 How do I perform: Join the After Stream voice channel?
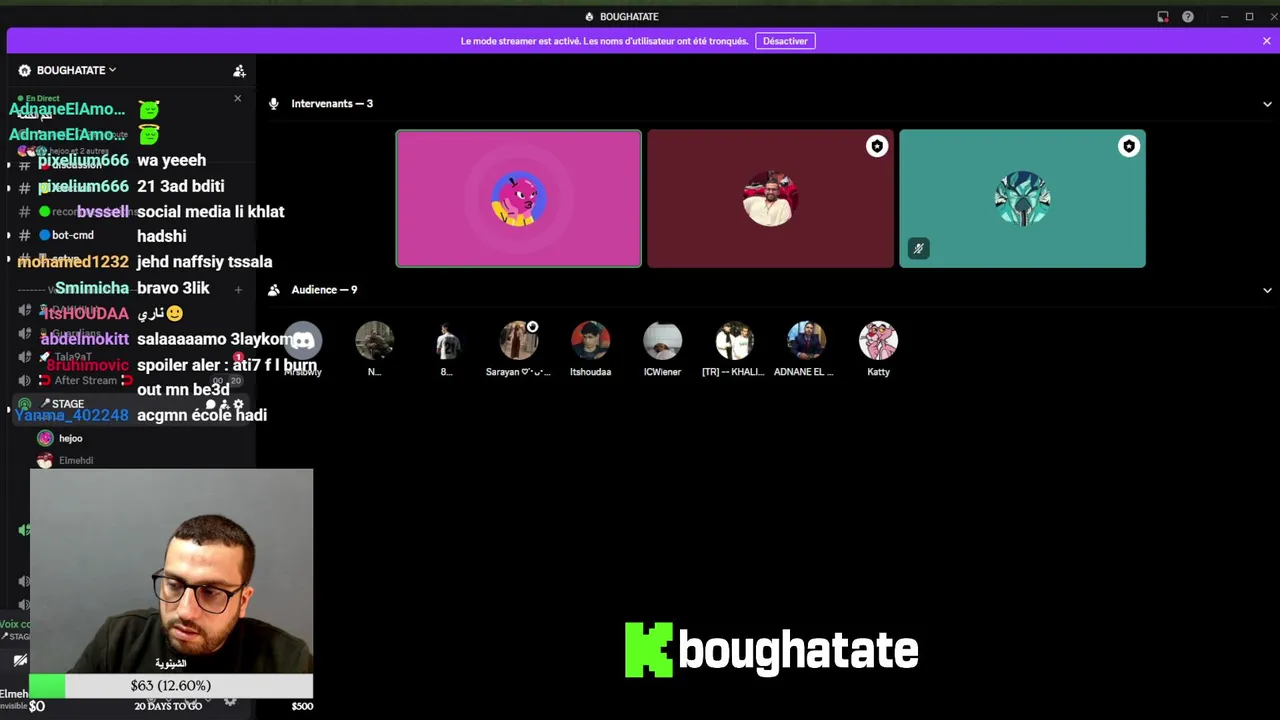click(x=85, y=381)
